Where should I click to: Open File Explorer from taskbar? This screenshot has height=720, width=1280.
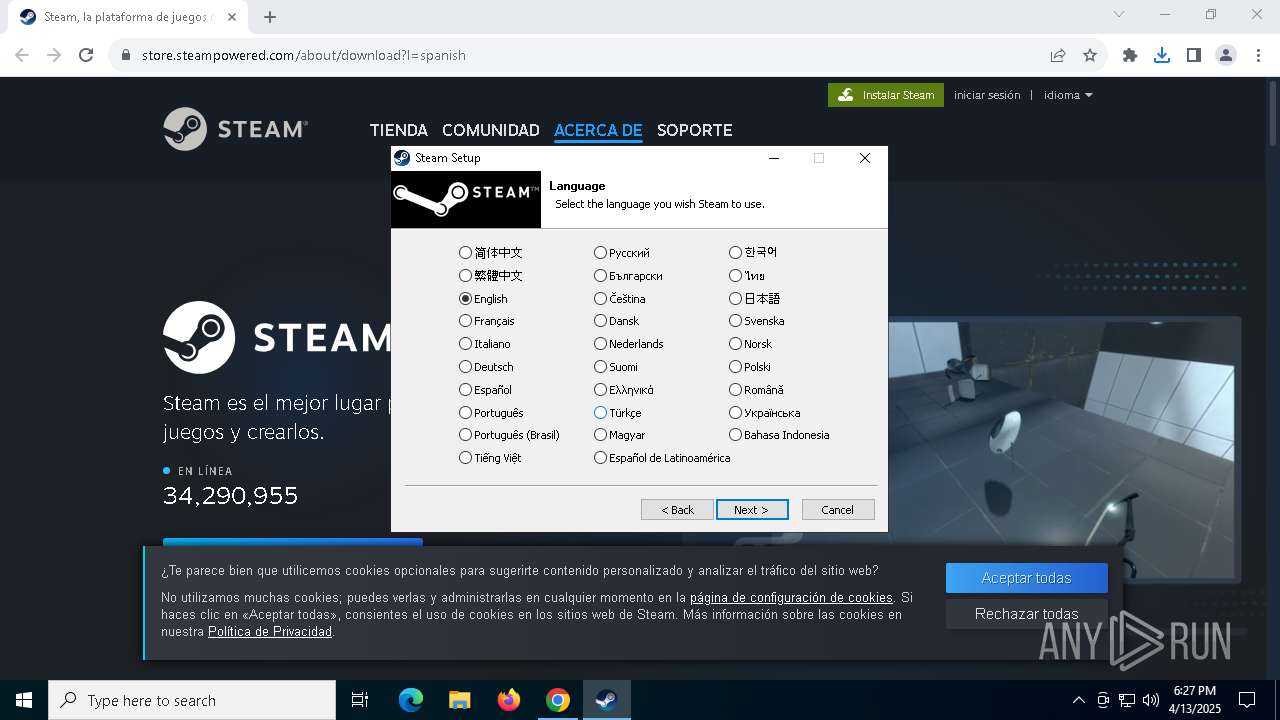coord(459,700)
